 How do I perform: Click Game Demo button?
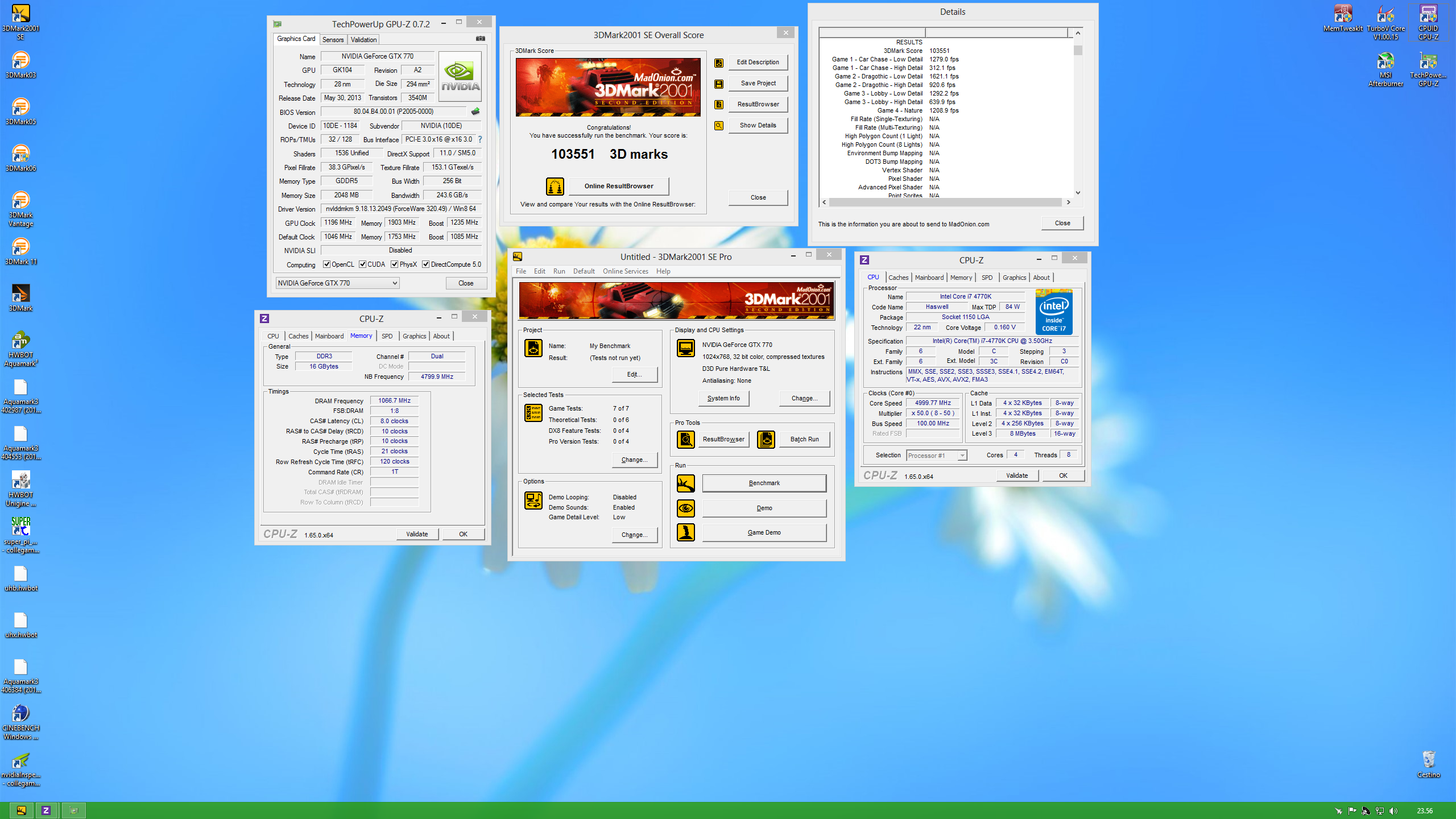tap(764, 533)
